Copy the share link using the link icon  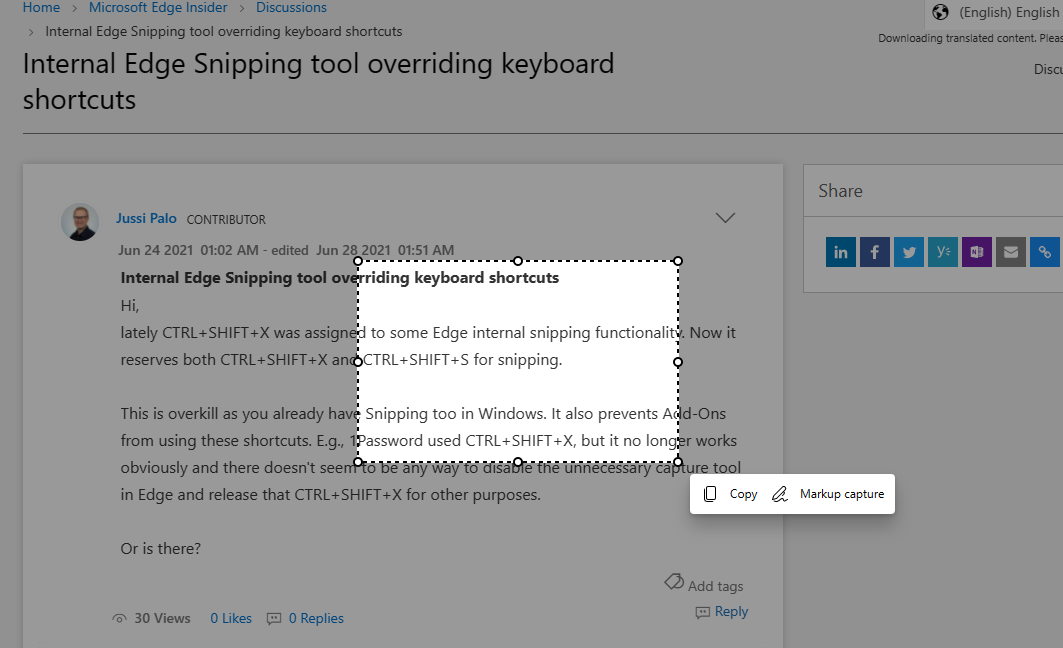click(1045, 252)
